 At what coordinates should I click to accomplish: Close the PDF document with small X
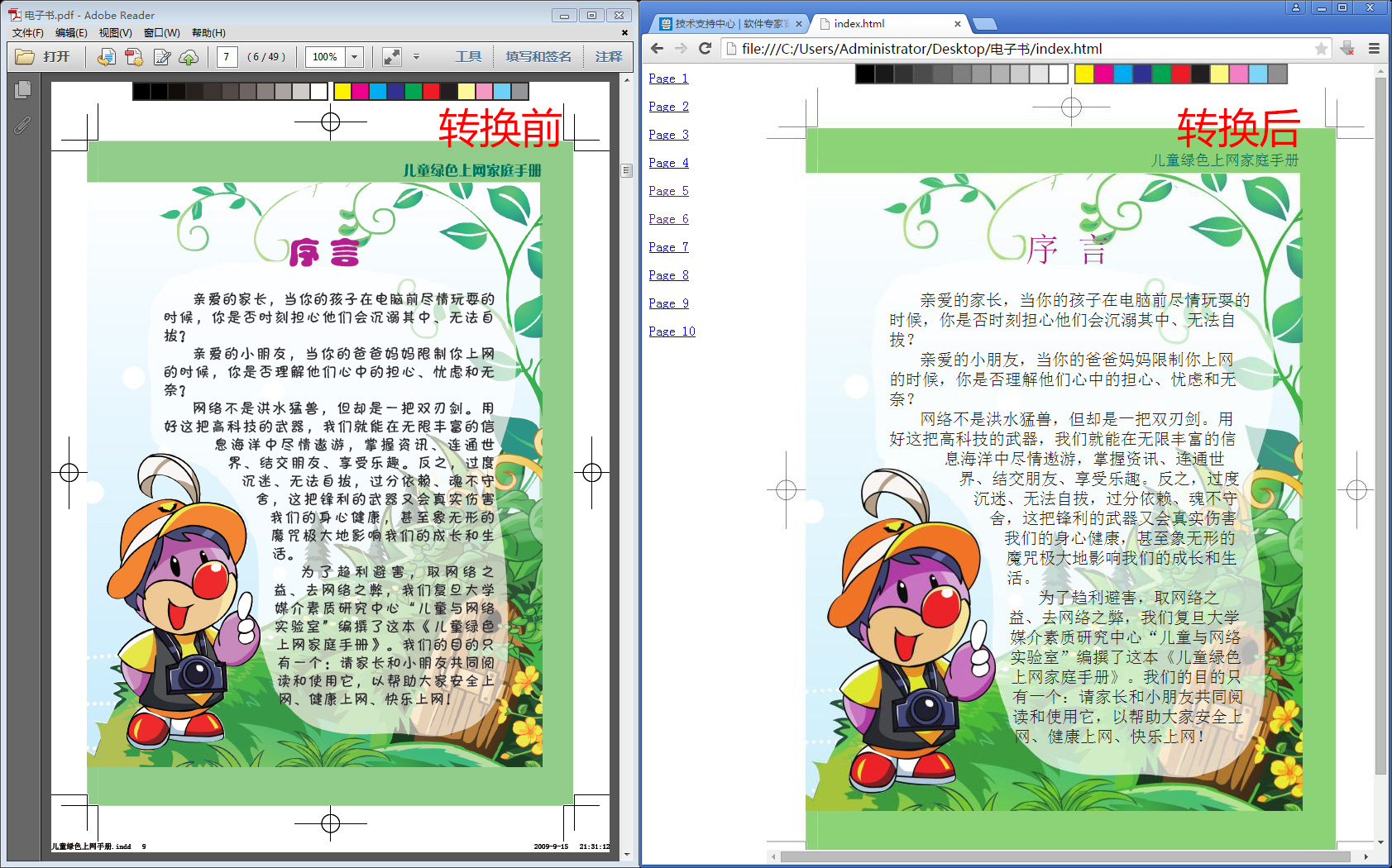[624, 32]
